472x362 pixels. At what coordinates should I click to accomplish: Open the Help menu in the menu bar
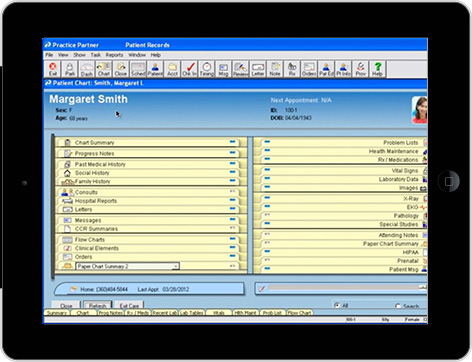tap(156, 55)
